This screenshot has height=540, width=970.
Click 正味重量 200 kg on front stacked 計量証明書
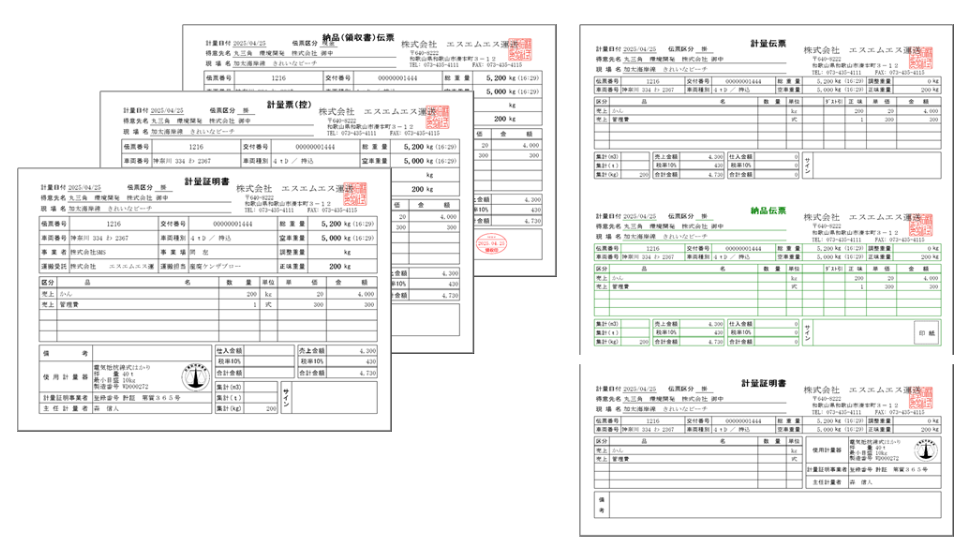[343, 266]
